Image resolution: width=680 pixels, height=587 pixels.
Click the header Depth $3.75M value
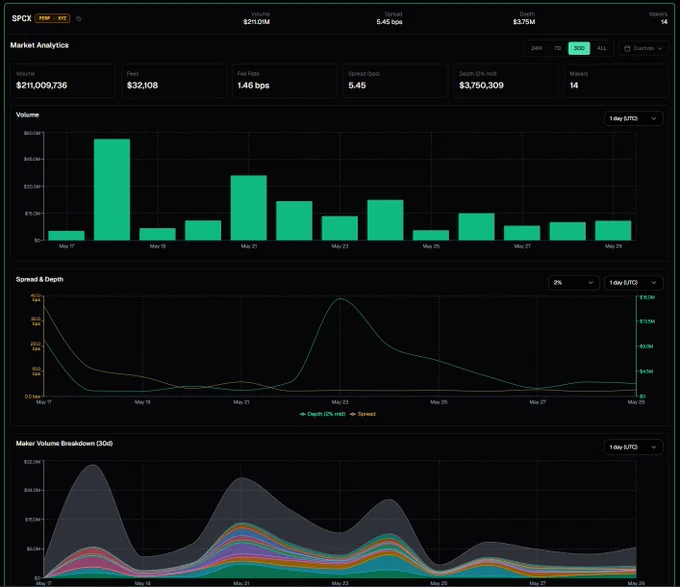524,22
